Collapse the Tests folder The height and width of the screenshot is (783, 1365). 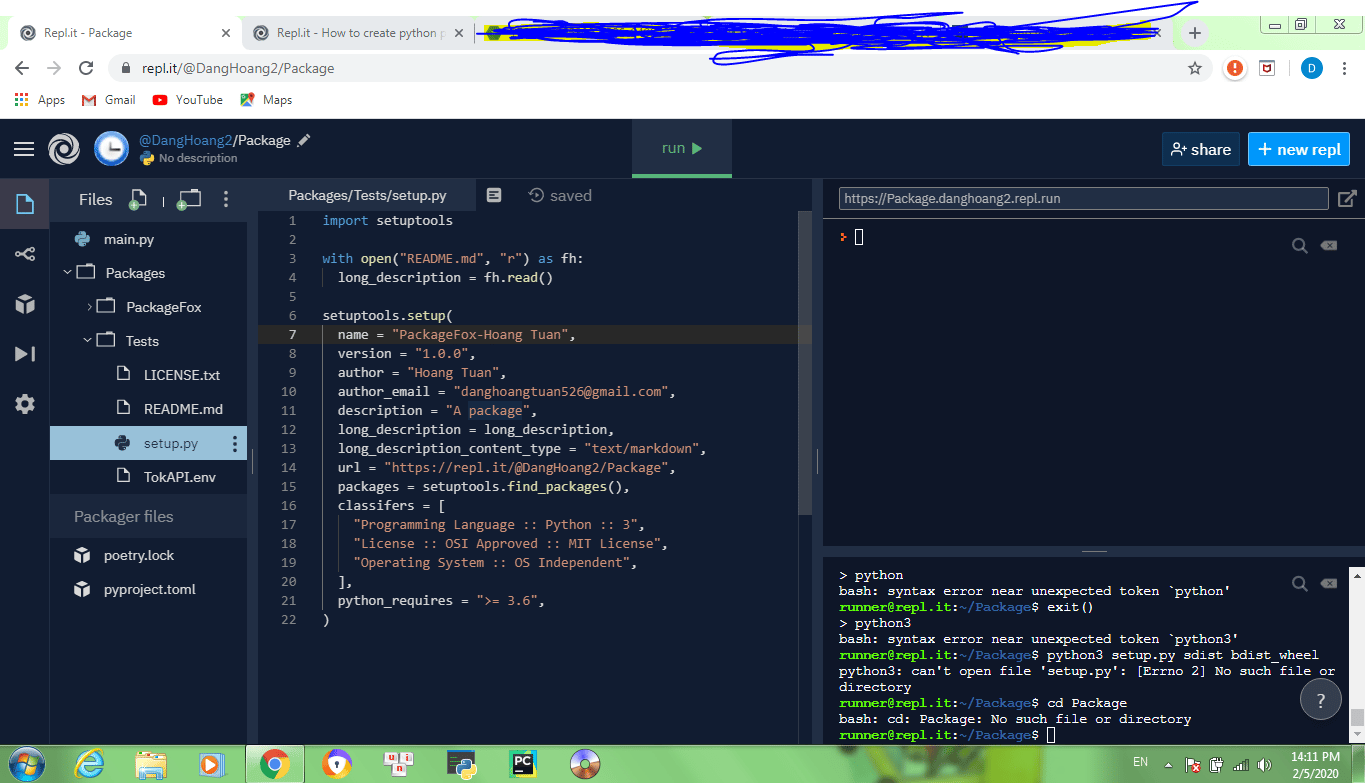88,341
